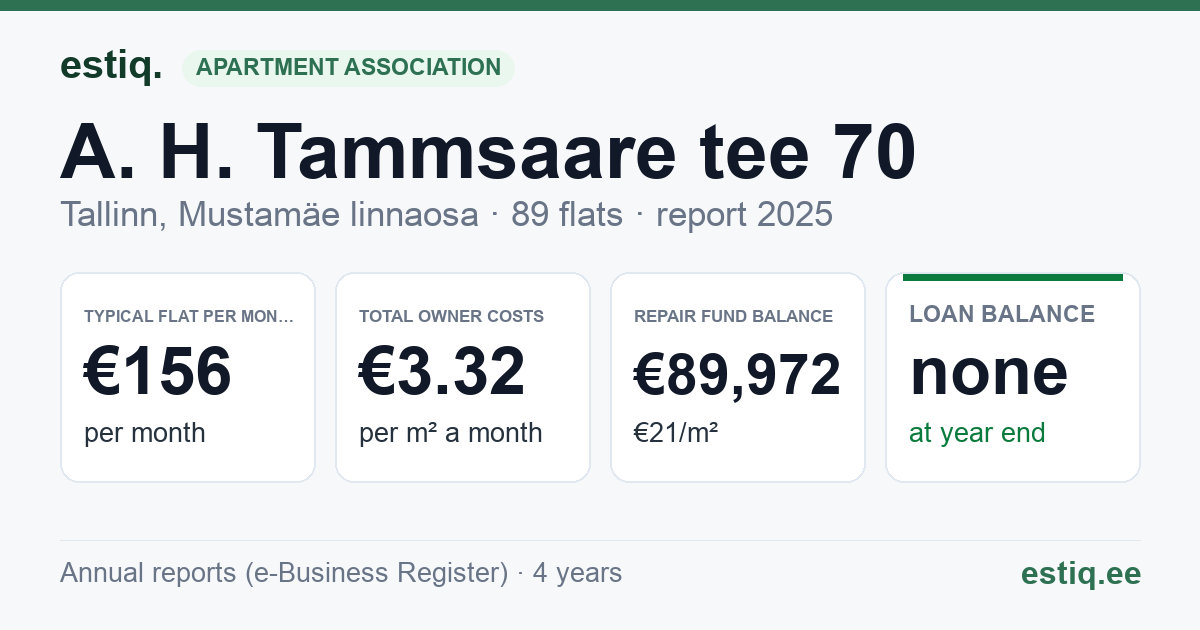
Task: Select the APARTMENT ASSOCIATION badge
Action: [348, 68]
